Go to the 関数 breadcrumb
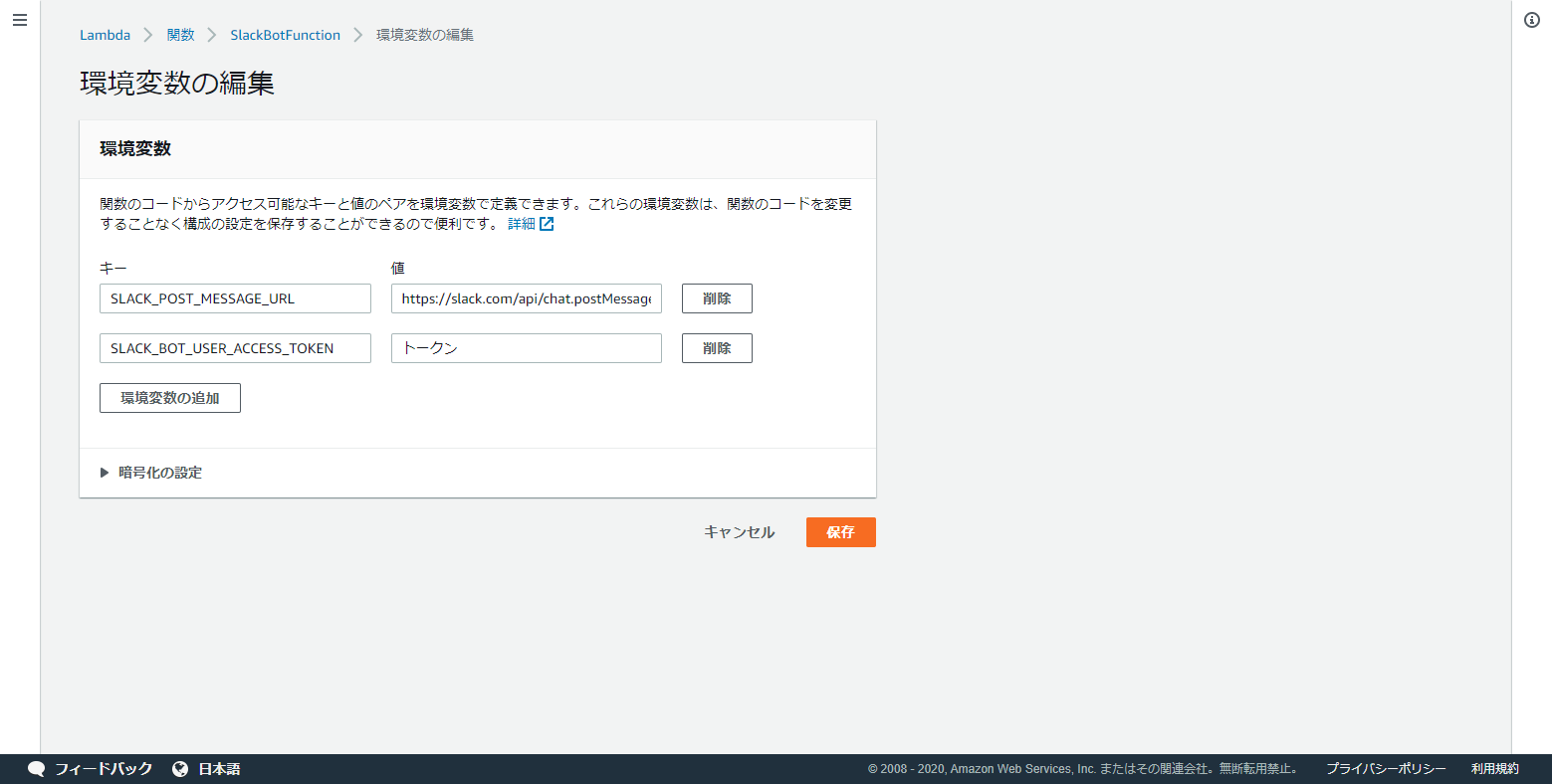The height and width of the screenshot is (784, 1552). point(181,35)
